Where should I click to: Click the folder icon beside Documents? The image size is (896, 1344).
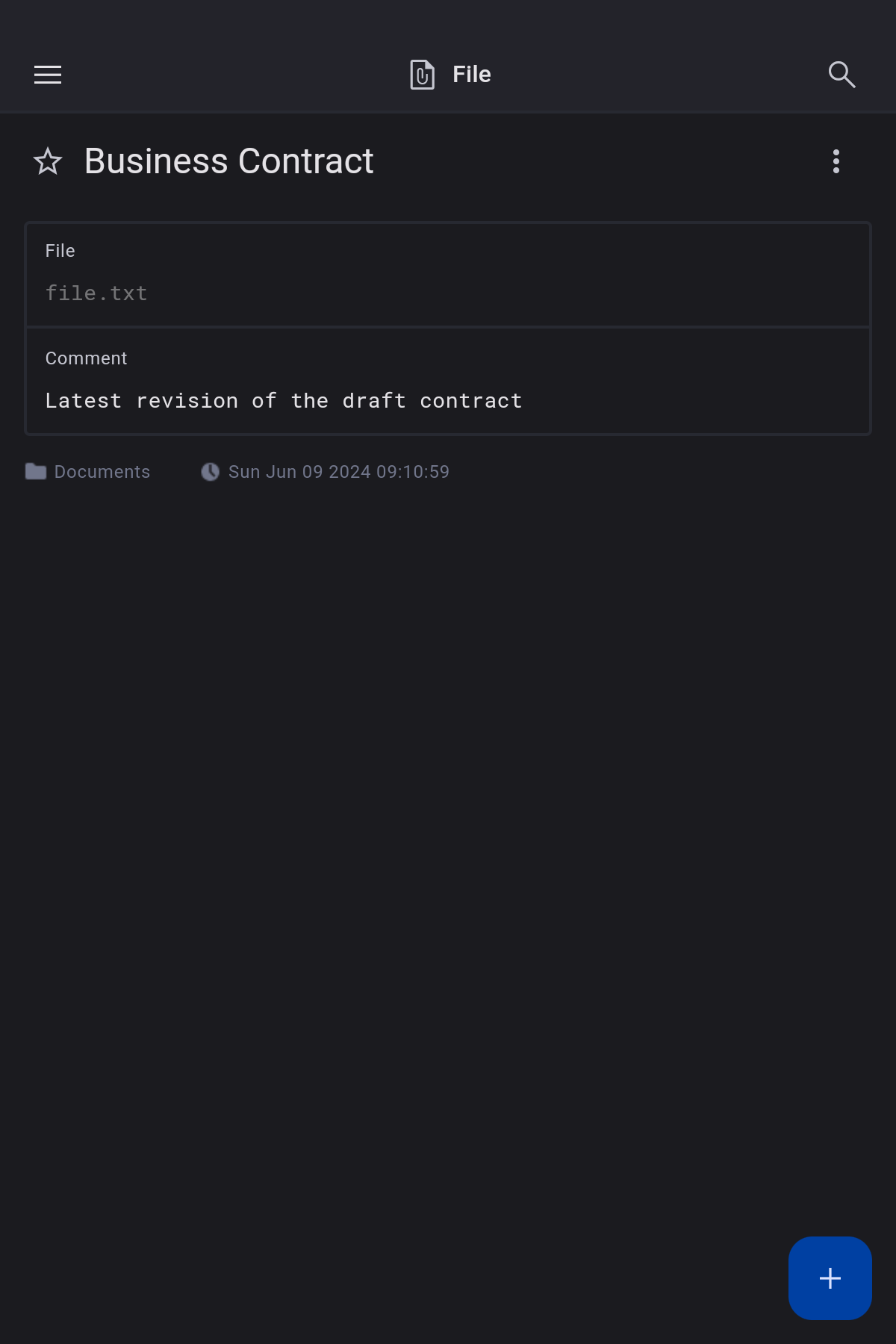coord(36,472)
